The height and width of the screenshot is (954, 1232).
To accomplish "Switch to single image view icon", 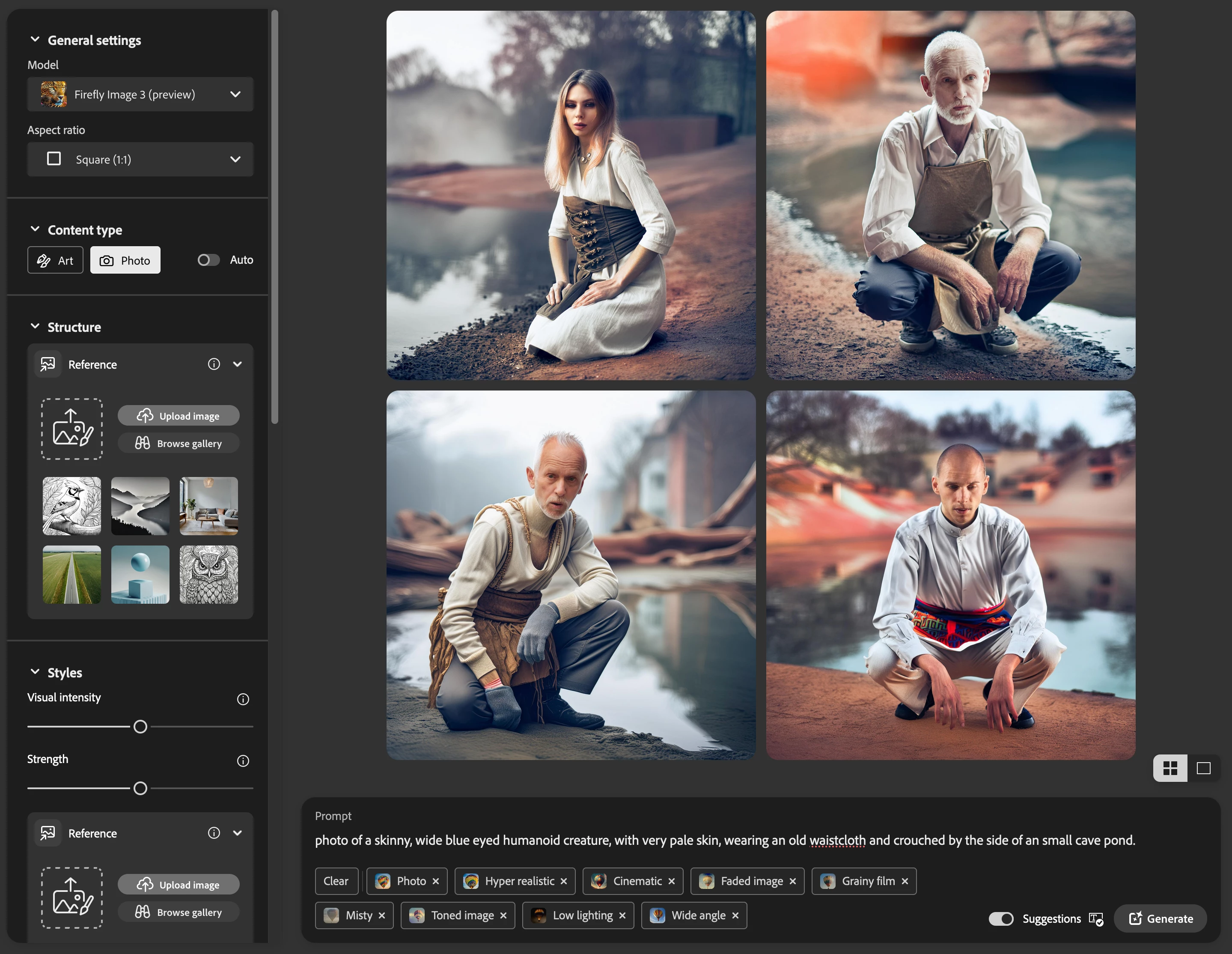I will (x=1203, y=769).
